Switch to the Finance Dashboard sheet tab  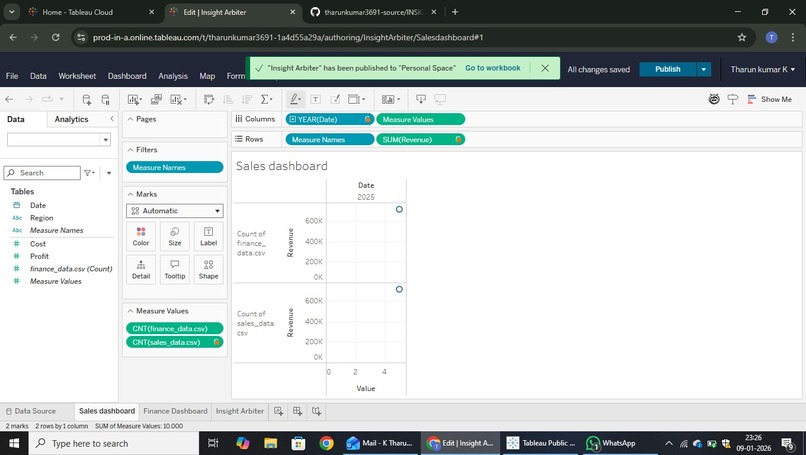coord(175,411)
